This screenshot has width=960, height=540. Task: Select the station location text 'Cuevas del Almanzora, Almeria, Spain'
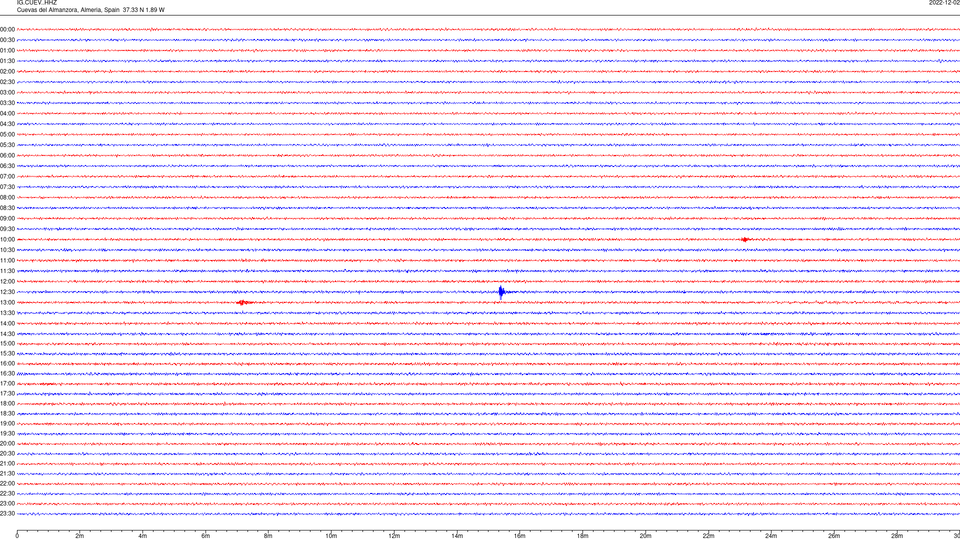(68, 10)
